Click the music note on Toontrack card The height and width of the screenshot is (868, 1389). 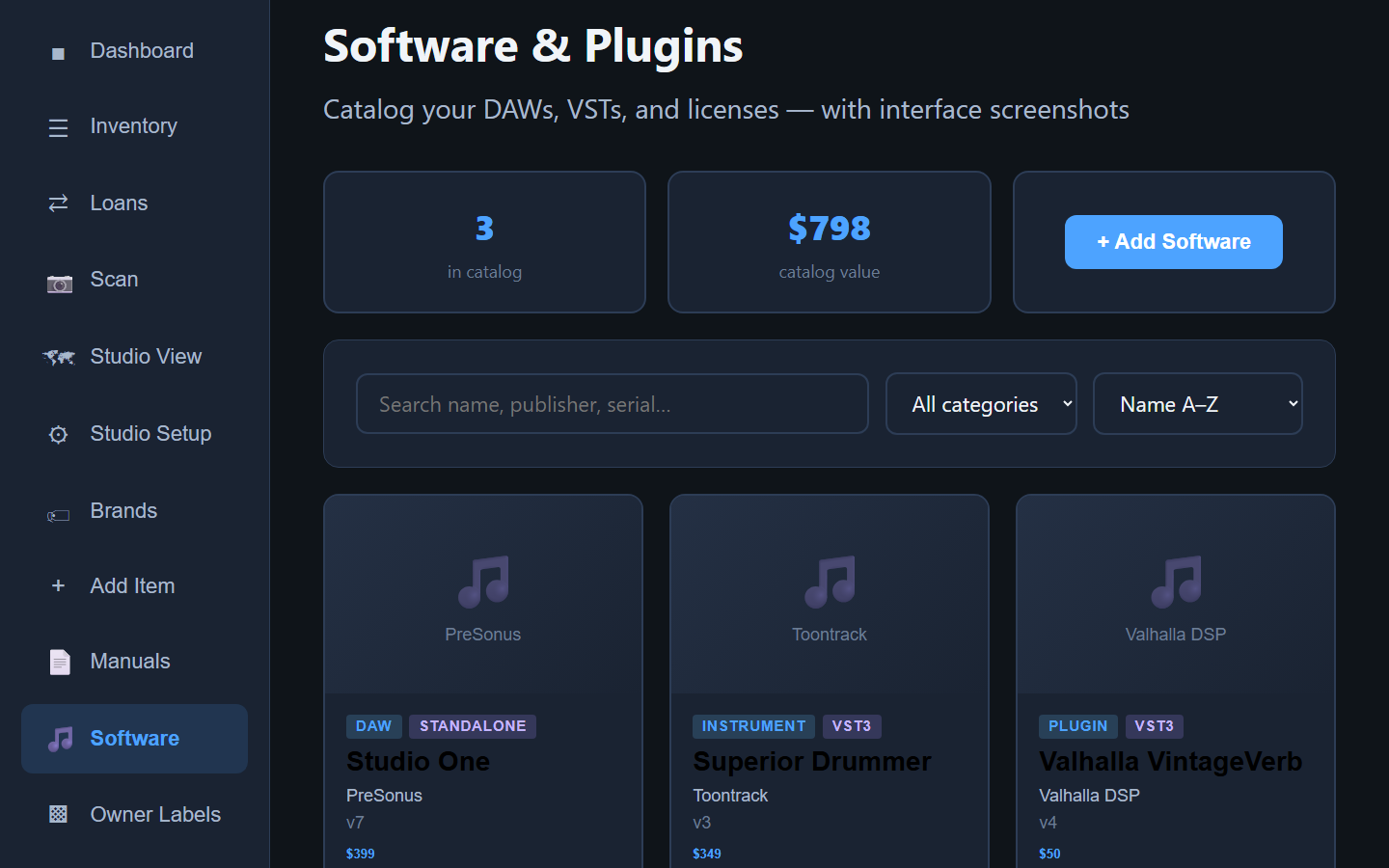[830, 581]
